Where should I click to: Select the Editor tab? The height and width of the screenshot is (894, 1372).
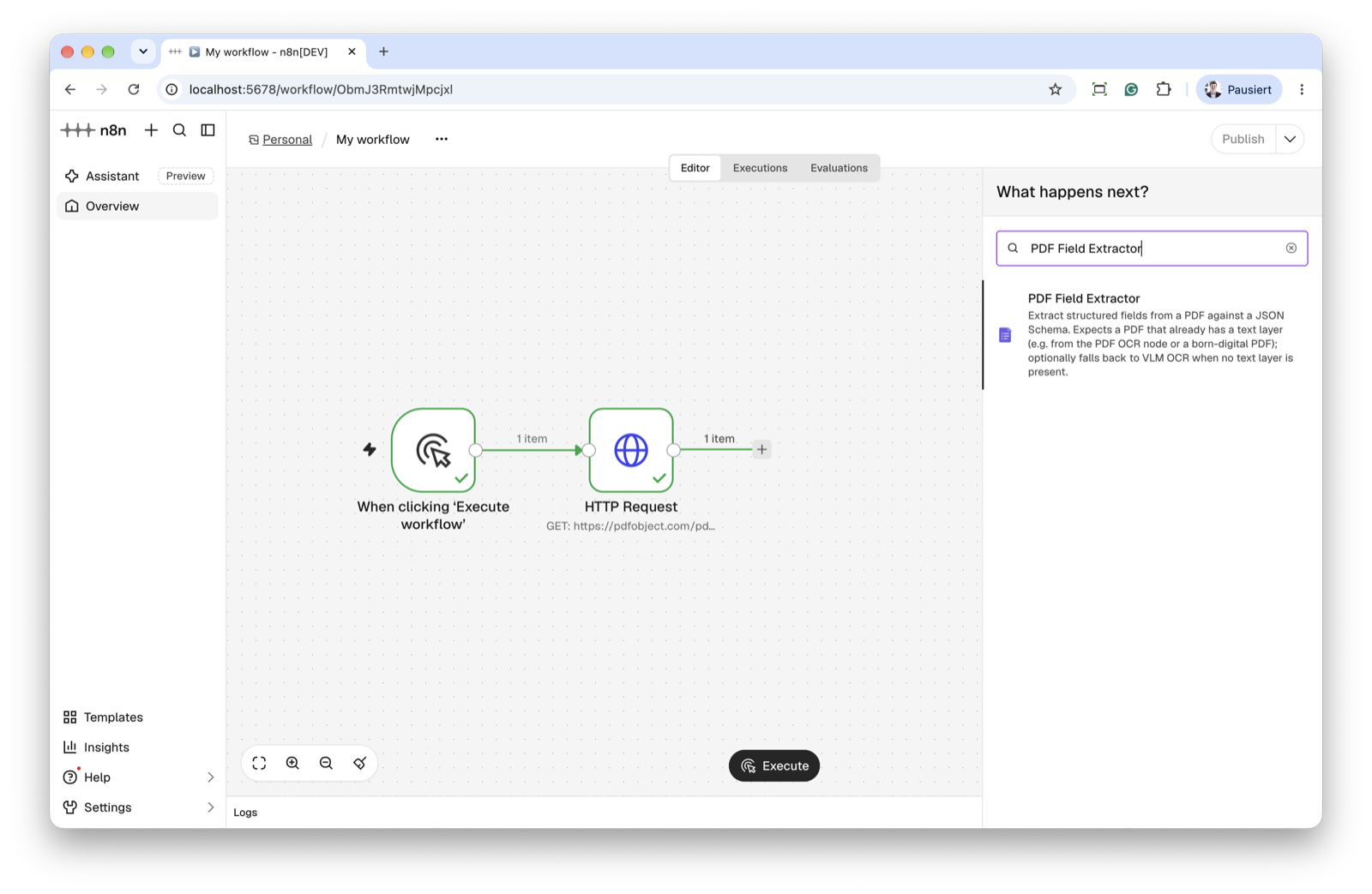pos(695,168)
